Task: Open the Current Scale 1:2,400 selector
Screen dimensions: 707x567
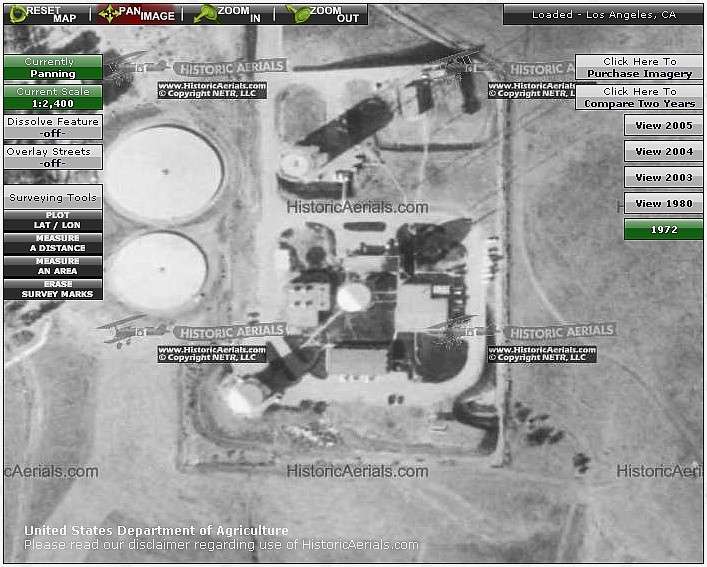Action: pyautogui.click(x=53, y=97)
